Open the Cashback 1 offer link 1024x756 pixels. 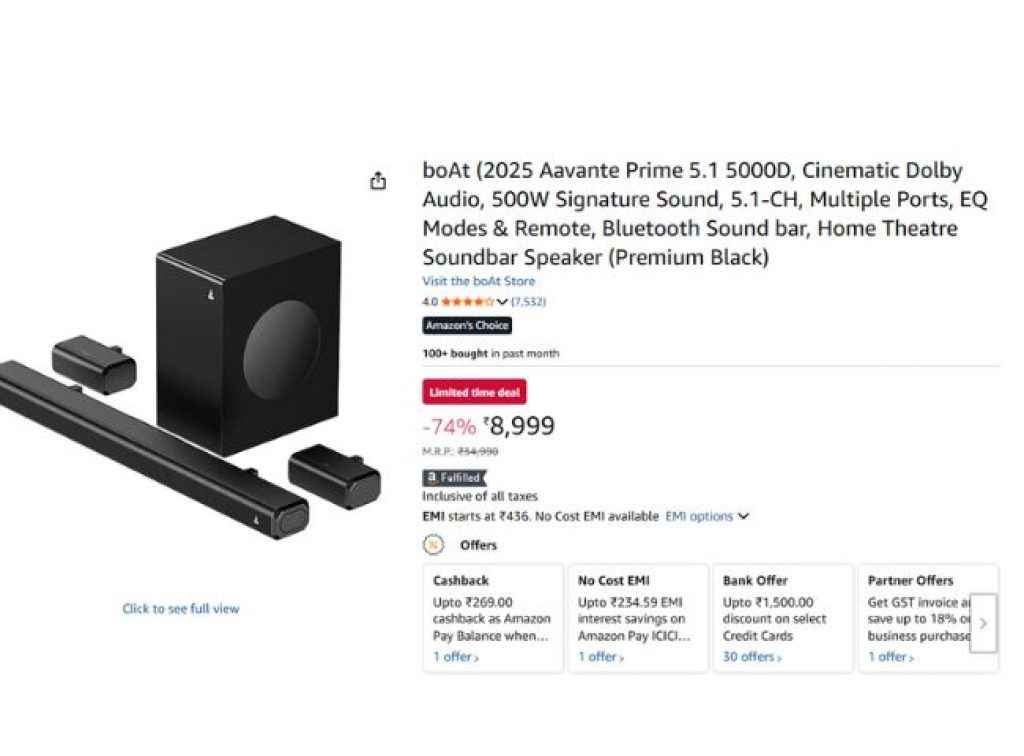[x=455, y=657]
